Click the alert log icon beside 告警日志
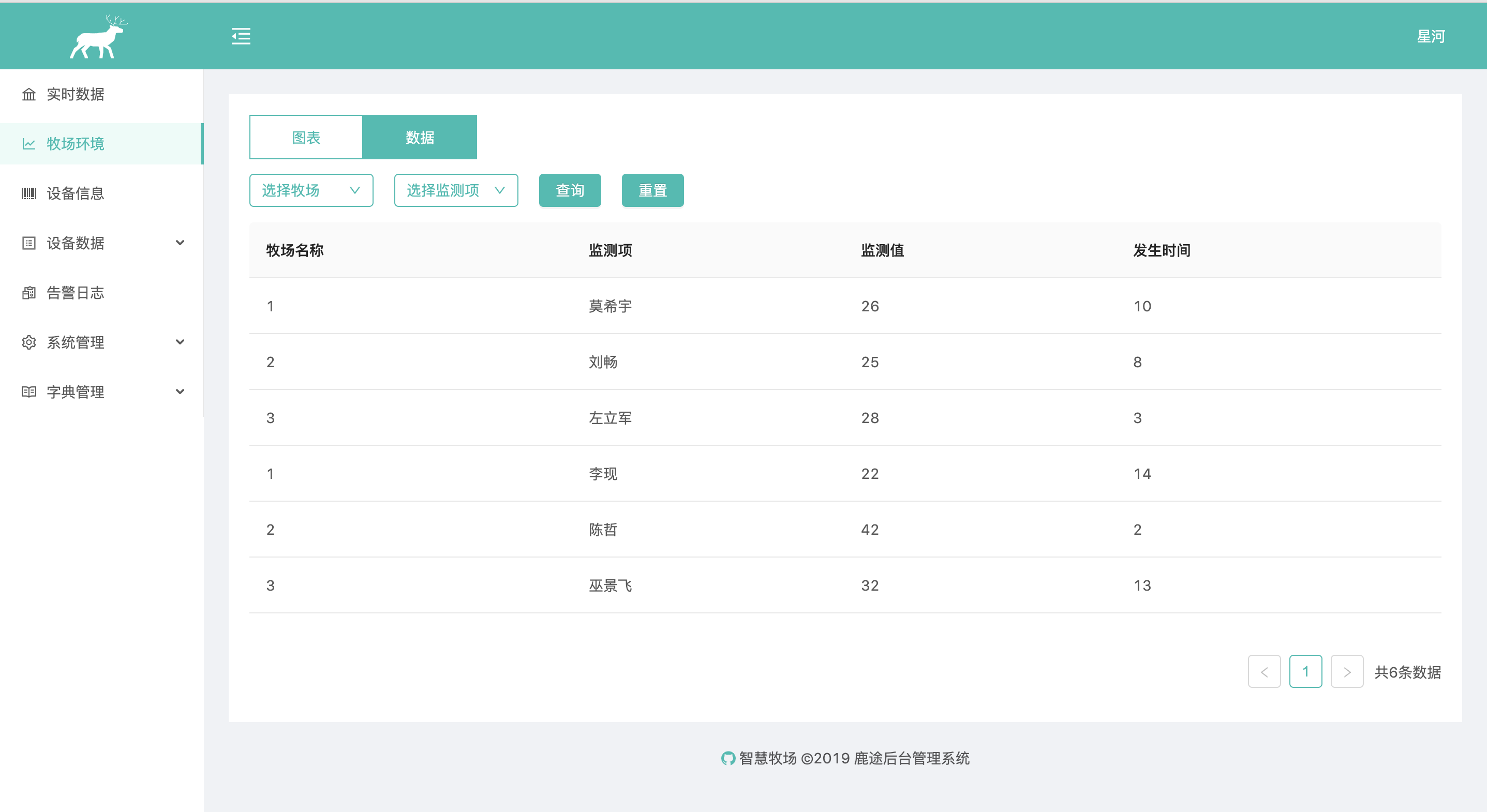The width and height of the screenshot is (1487, 812). click(29, 293)
